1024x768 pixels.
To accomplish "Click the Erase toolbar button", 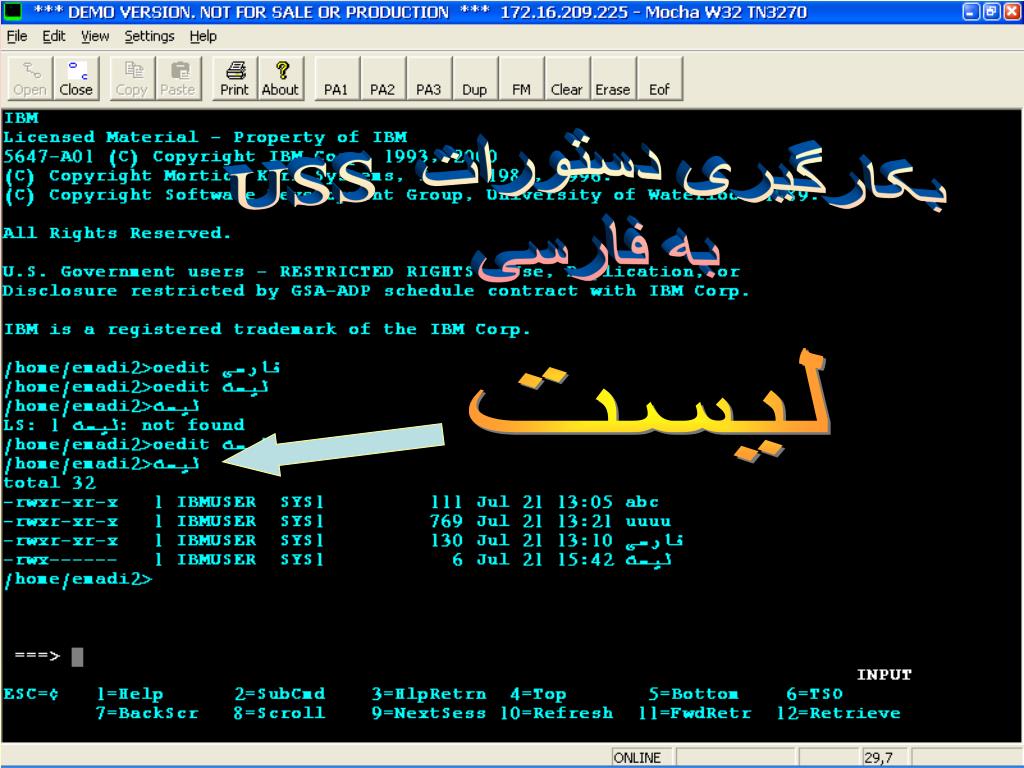I will click(x=613, y=78).
